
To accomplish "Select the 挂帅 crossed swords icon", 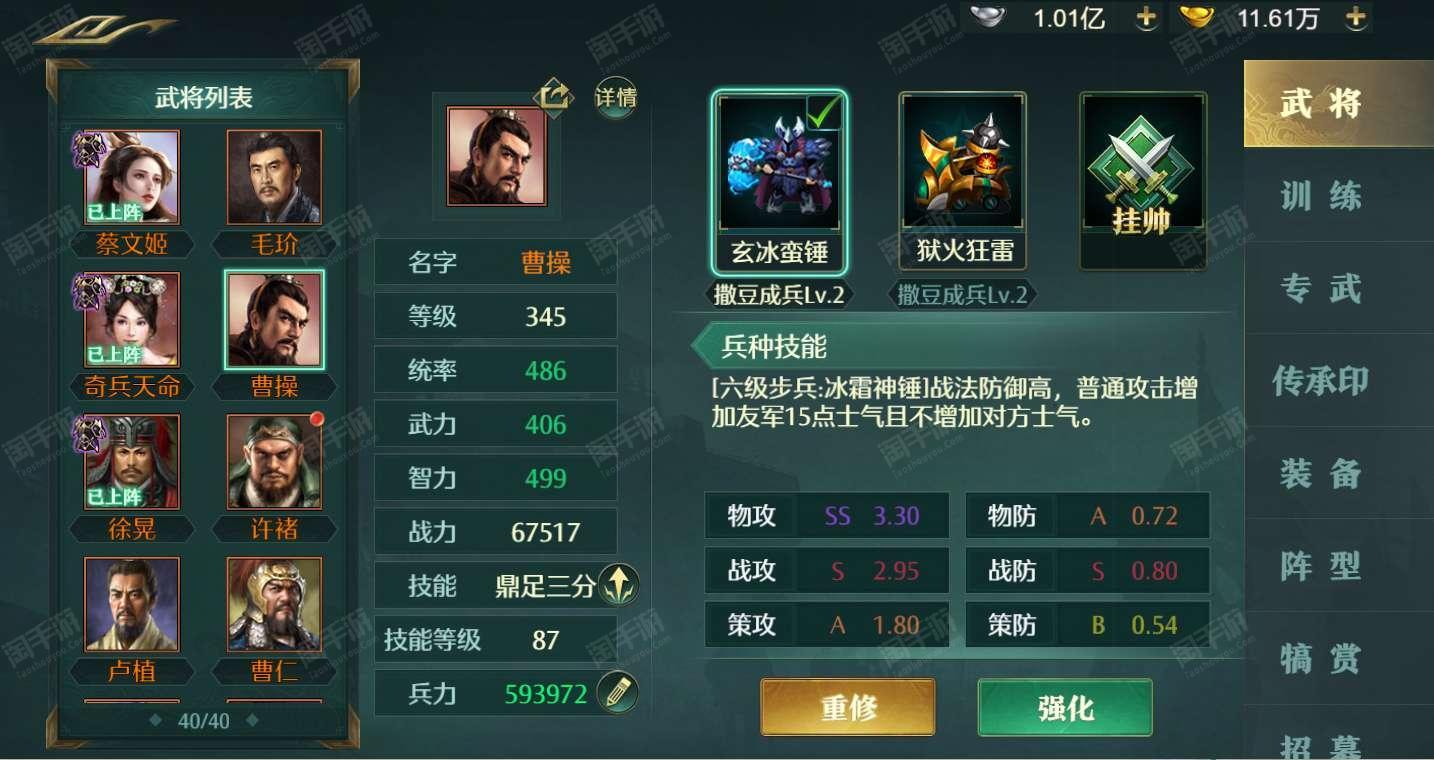I will (1141, 180).
